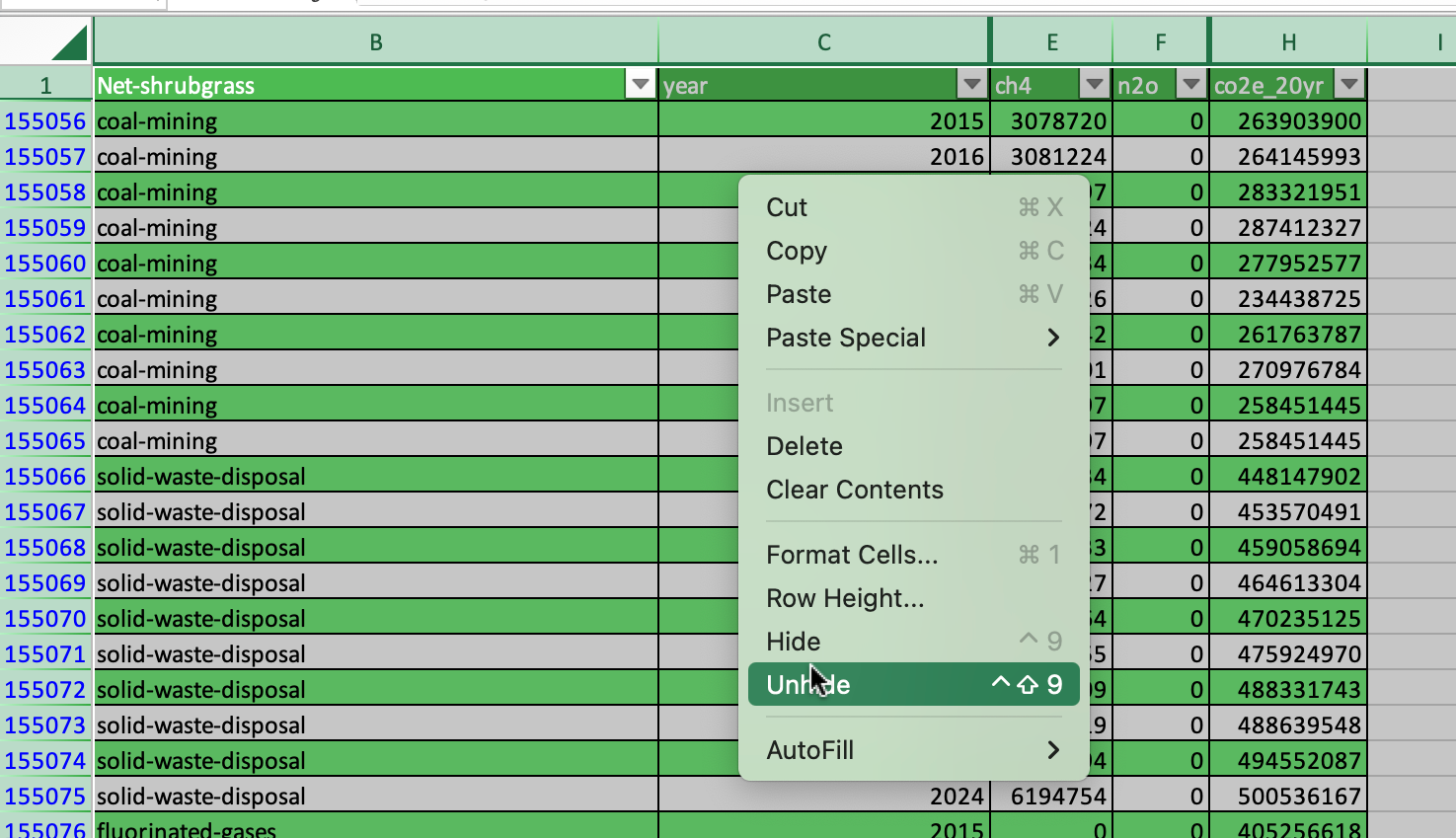The image size is (1456, 838).
Task: Click cell with value 488639548
Action: point(1288,725)
